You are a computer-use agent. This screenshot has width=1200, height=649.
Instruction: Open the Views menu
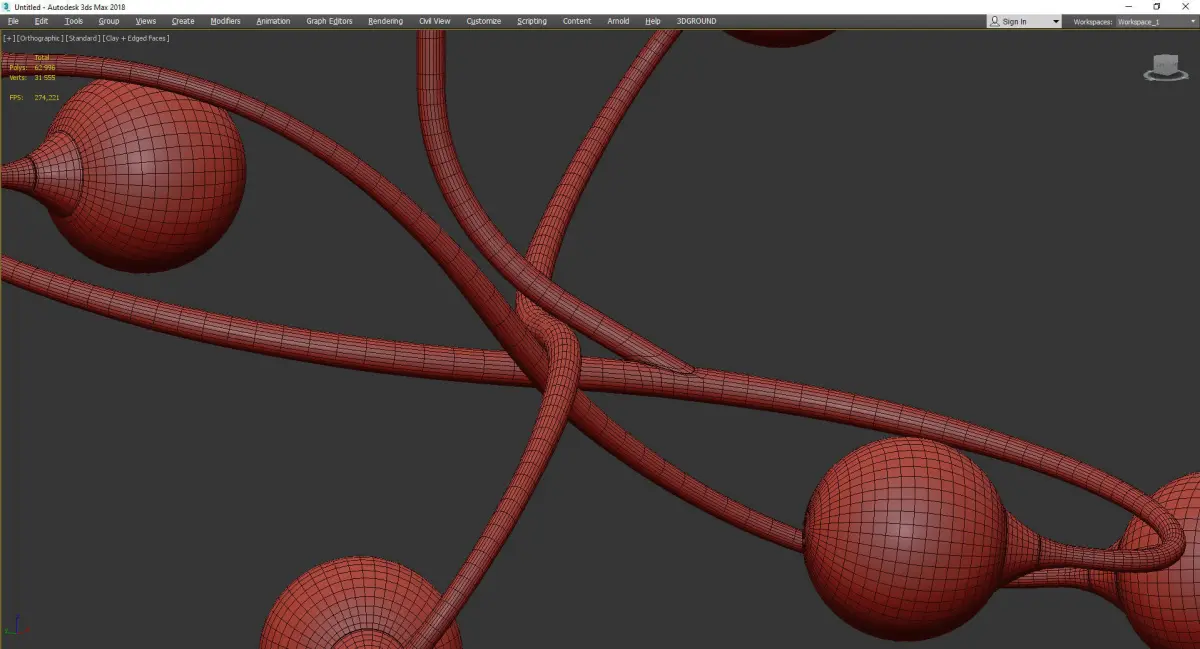pyautogui.click(x=146, y=21)
